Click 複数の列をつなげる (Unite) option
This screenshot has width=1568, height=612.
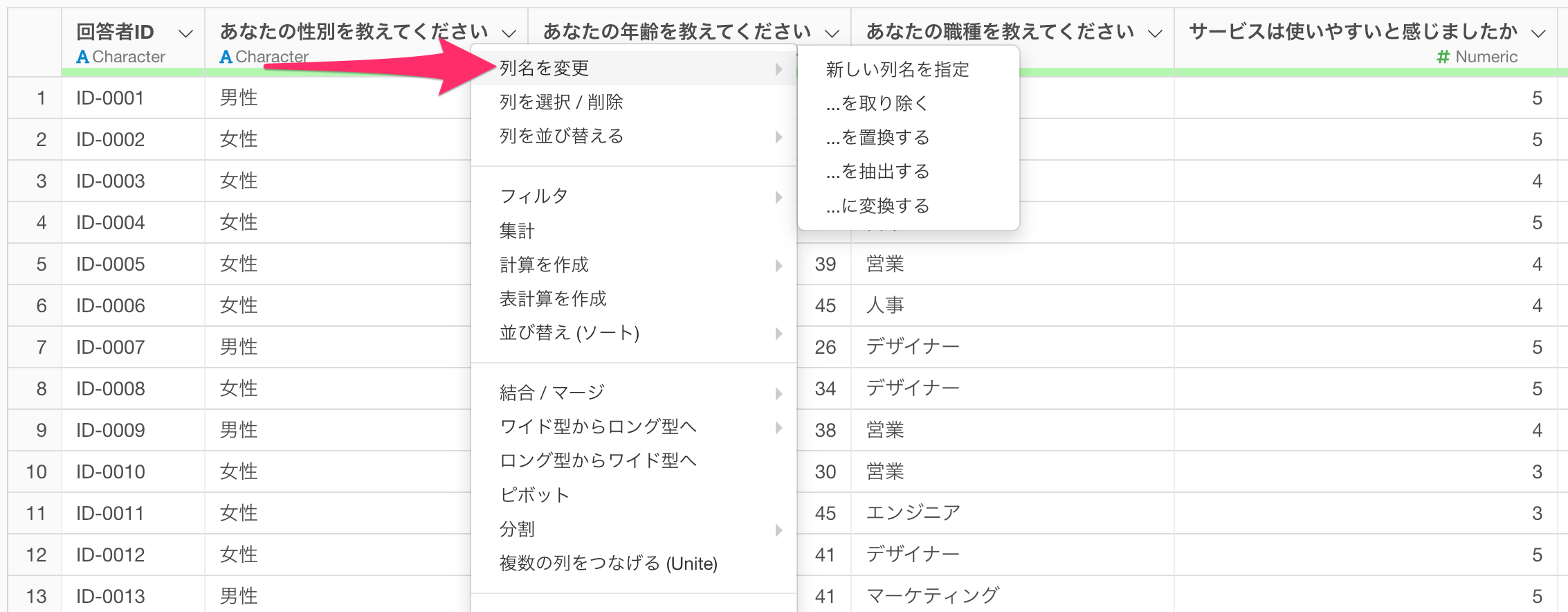[608, 564]
